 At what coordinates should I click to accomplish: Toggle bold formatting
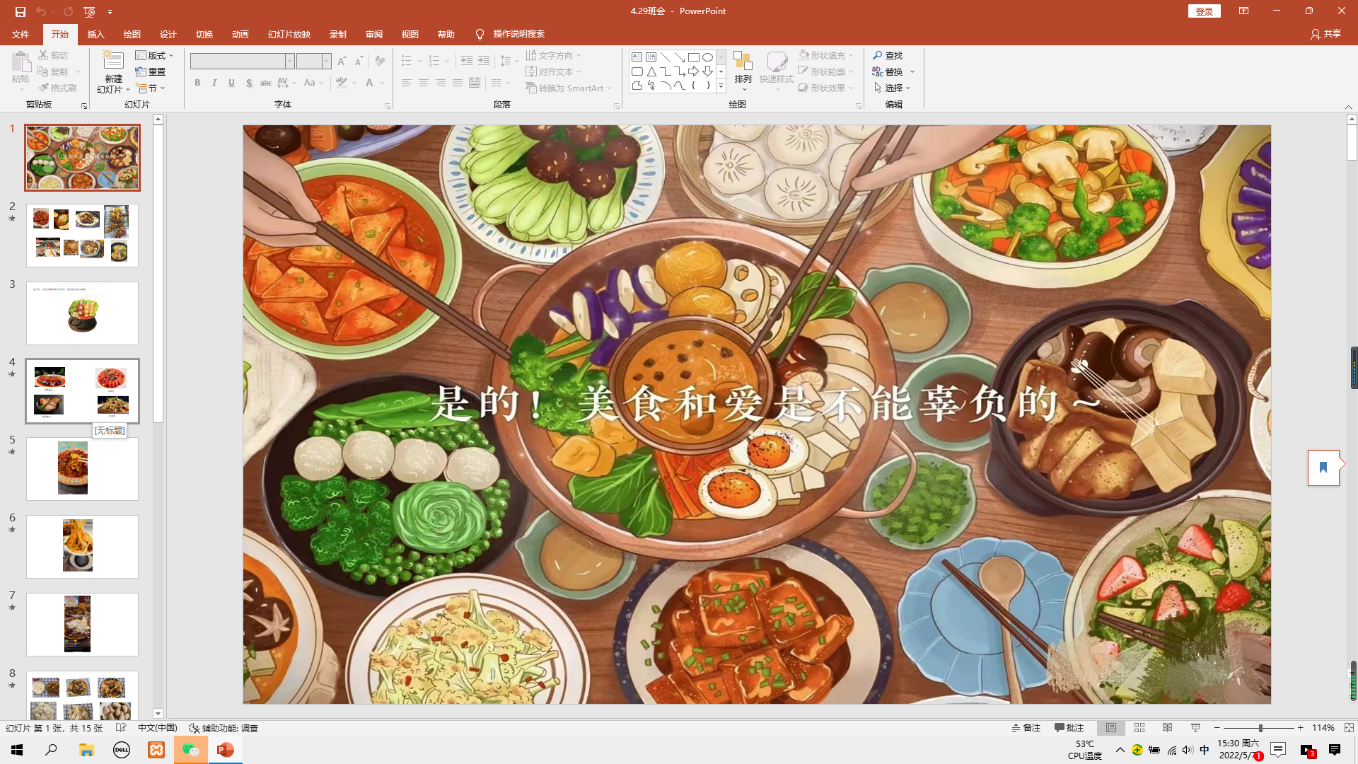[x=197, y=83]
